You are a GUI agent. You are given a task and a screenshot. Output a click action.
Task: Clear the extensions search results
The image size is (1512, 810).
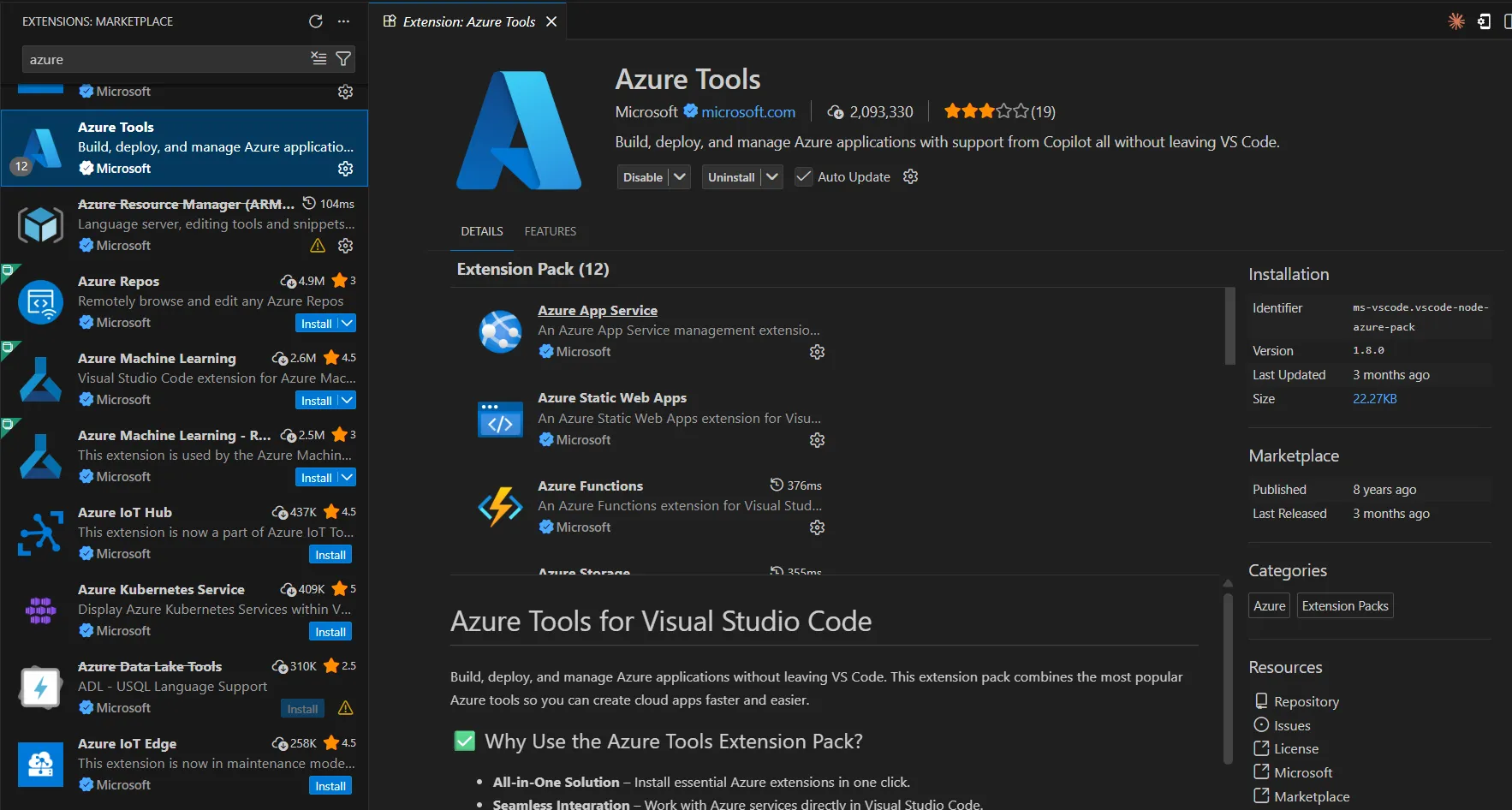318,59
